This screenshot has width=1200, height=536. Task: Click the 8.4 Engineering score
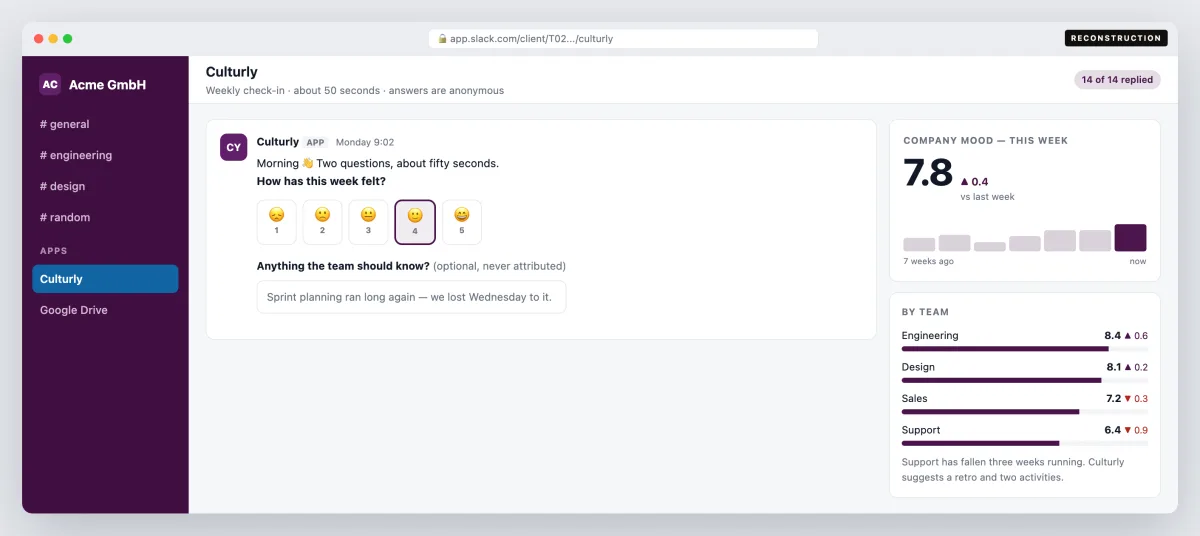click(x=1112, y=336)
